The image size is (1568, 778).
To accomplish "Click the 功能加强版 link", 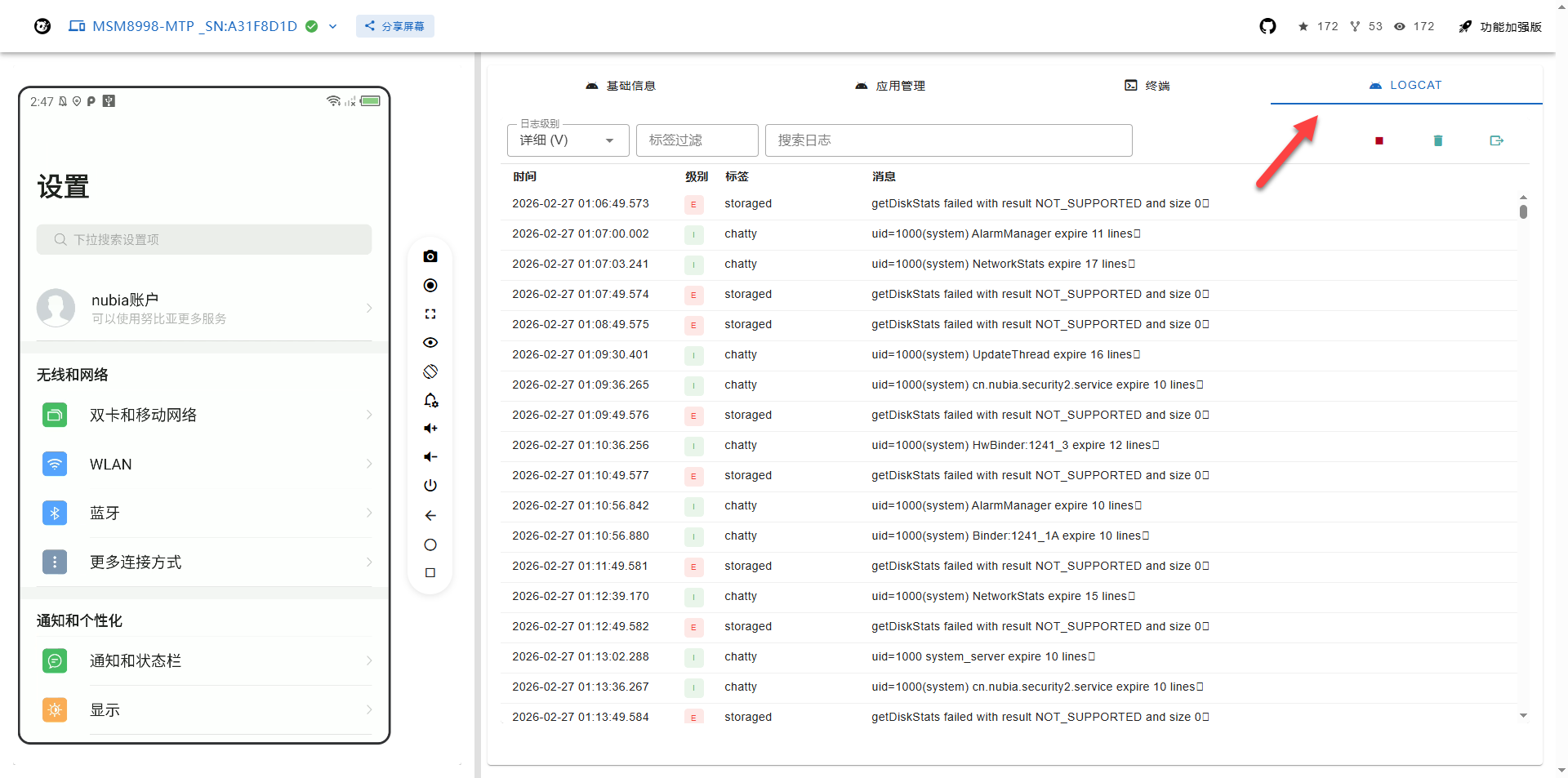I will tap(1500, 27).
